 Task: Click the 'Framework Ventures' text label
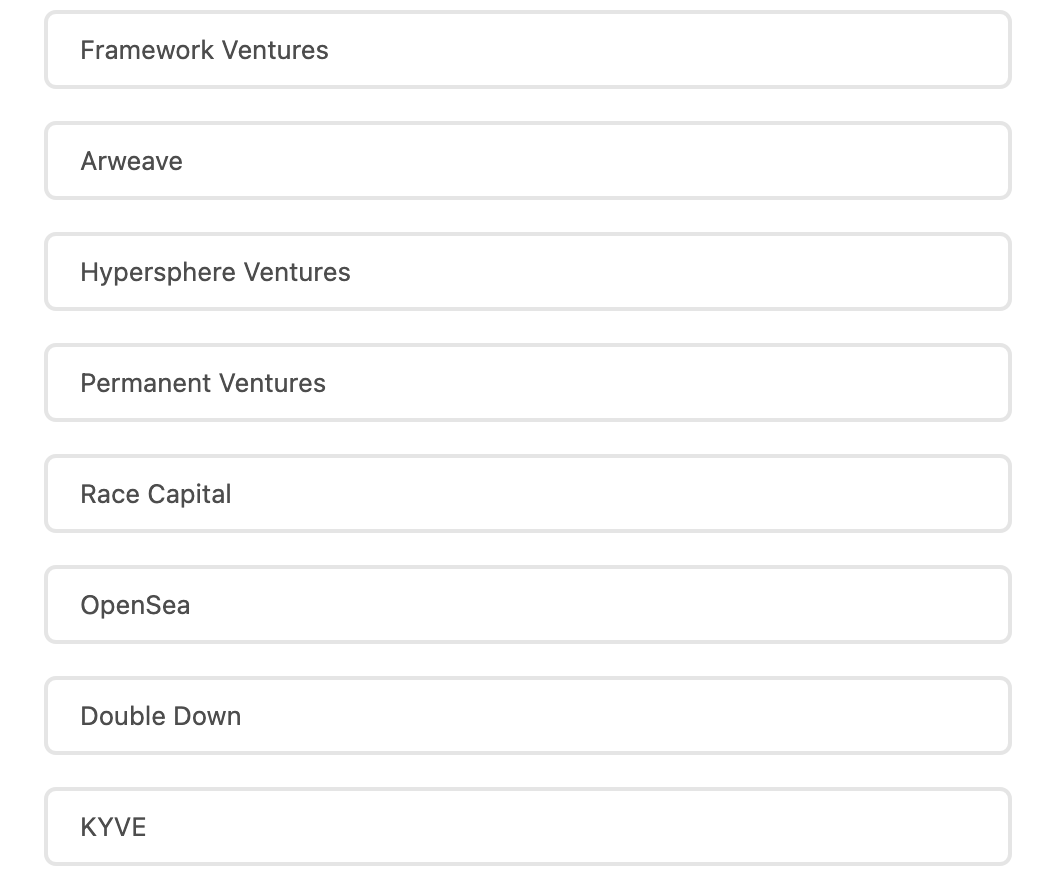tap(204, 50)
